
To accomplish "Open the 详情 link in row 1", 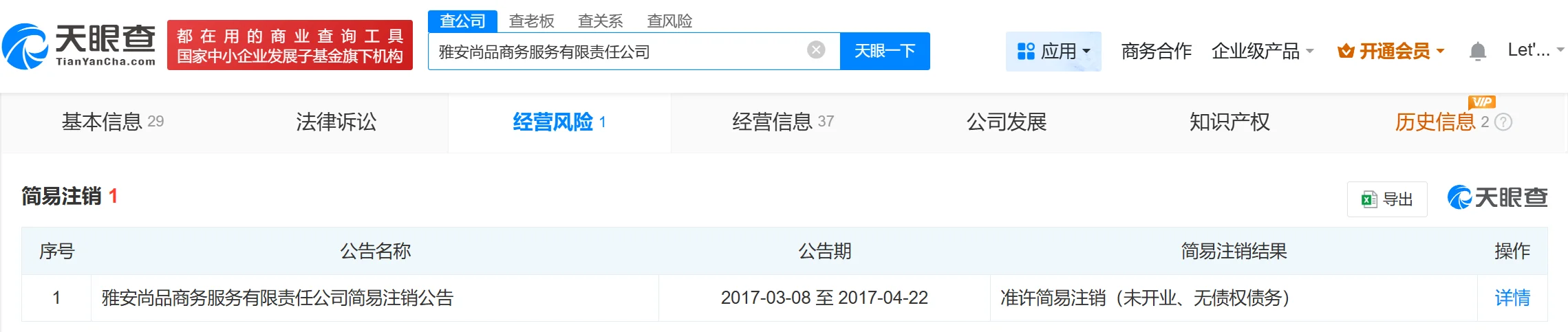I will 1512,298.
